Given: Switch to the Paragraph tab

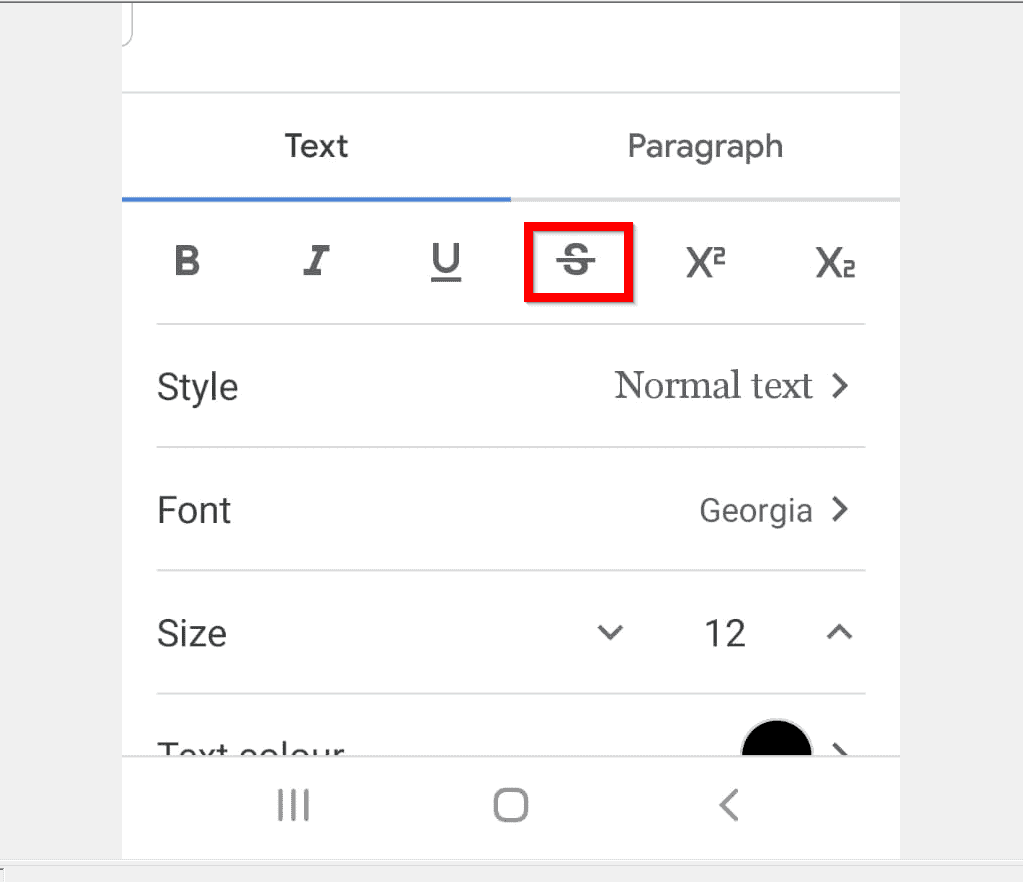Looking at the screenshot, I should tap(705, 146).
